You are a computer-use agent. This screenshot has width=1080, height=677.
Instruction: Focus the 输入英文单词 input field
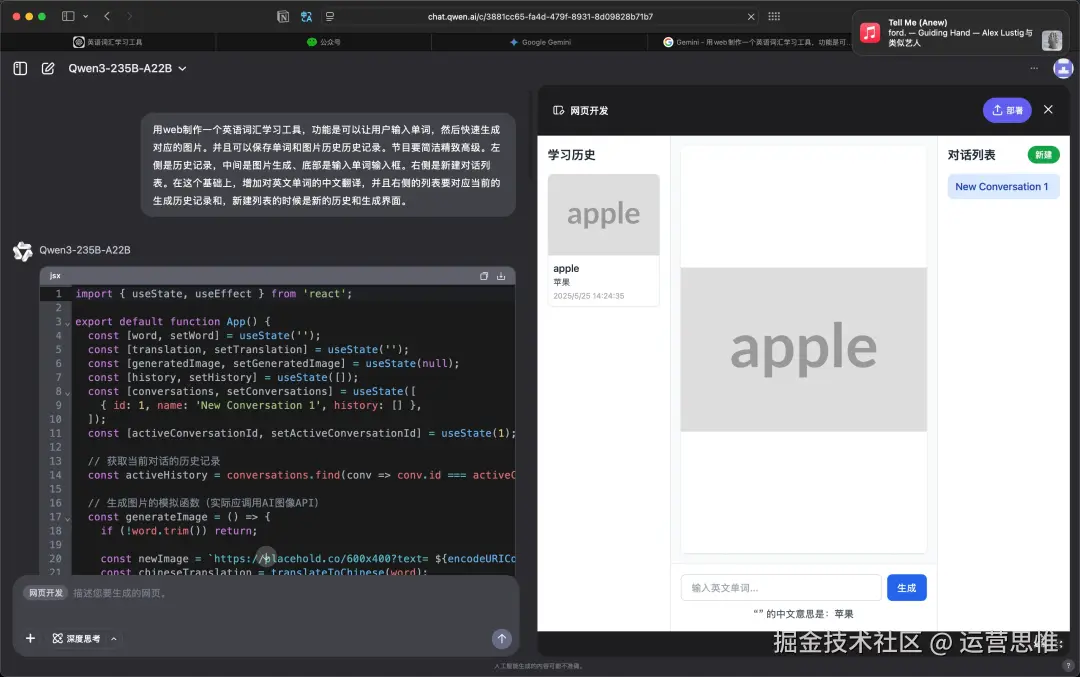pyautogui.click(x=781, y=587)
